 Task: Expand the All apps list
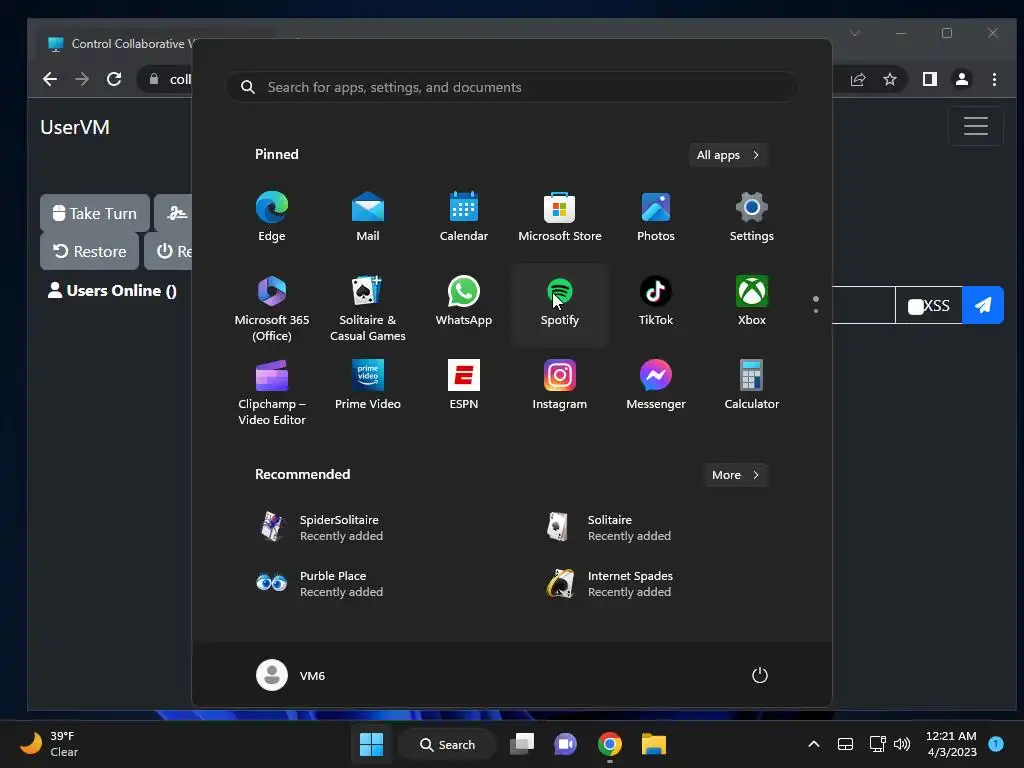[x=728, y=155]
